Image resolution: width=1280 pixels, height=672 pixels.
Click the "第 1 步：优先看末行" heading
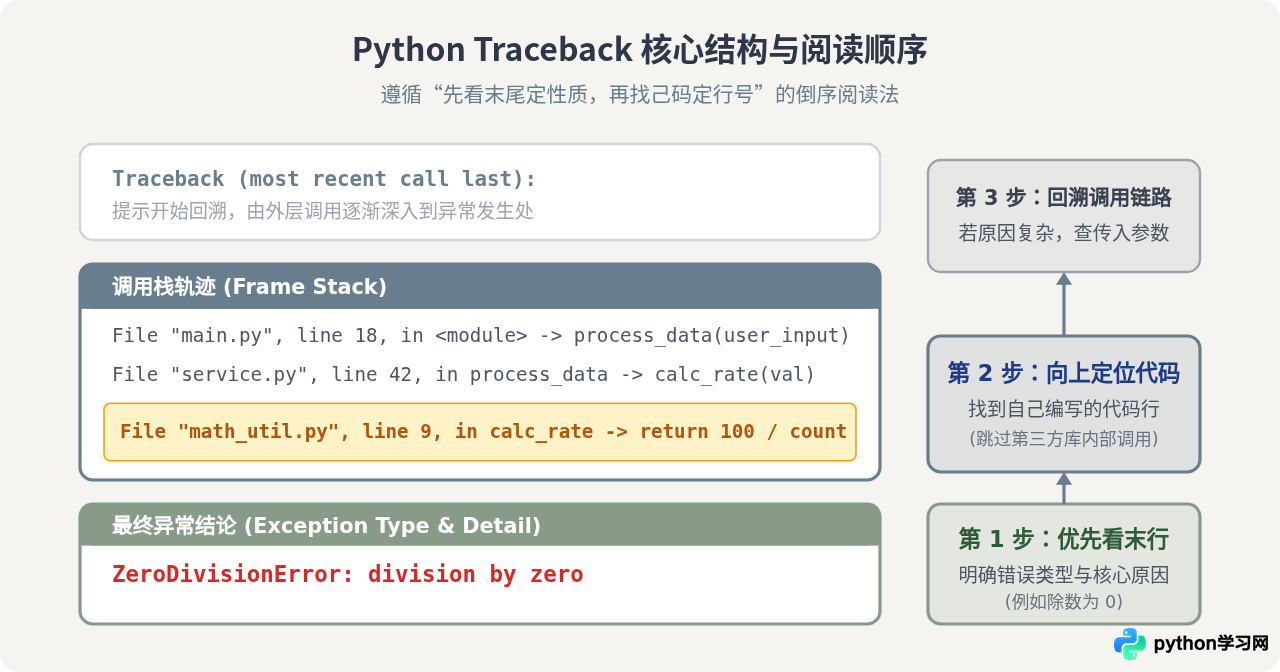point(1064,539)
